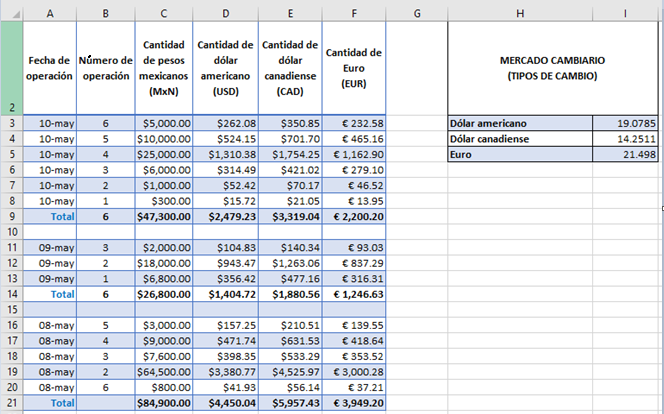Select the $800.00 pesos cell
The height and width of the screenshot is (414, 664).
164,387
